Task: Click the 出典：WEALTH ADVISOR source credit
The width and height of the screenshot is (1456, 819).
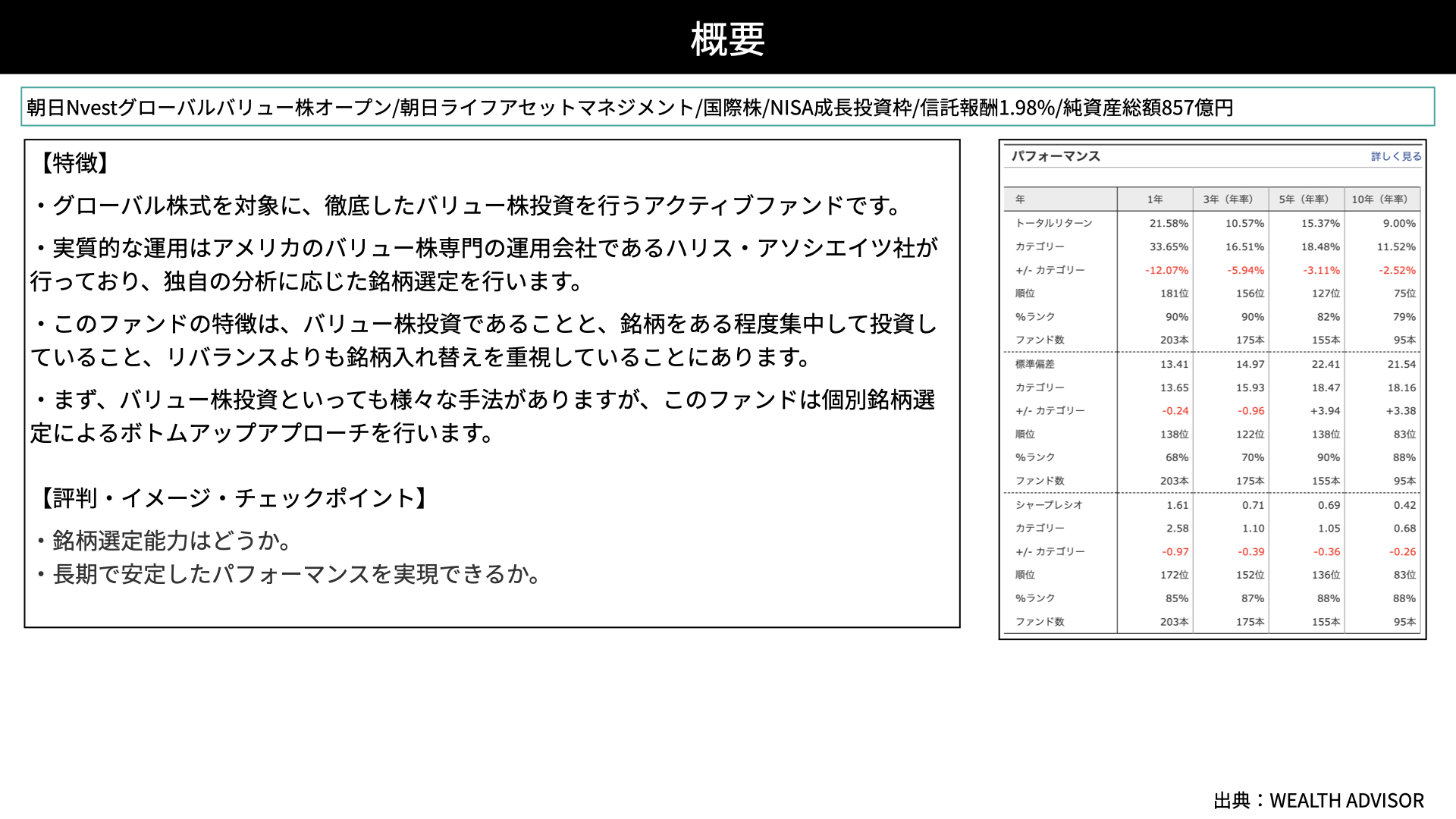Action: pos(1319,801)
